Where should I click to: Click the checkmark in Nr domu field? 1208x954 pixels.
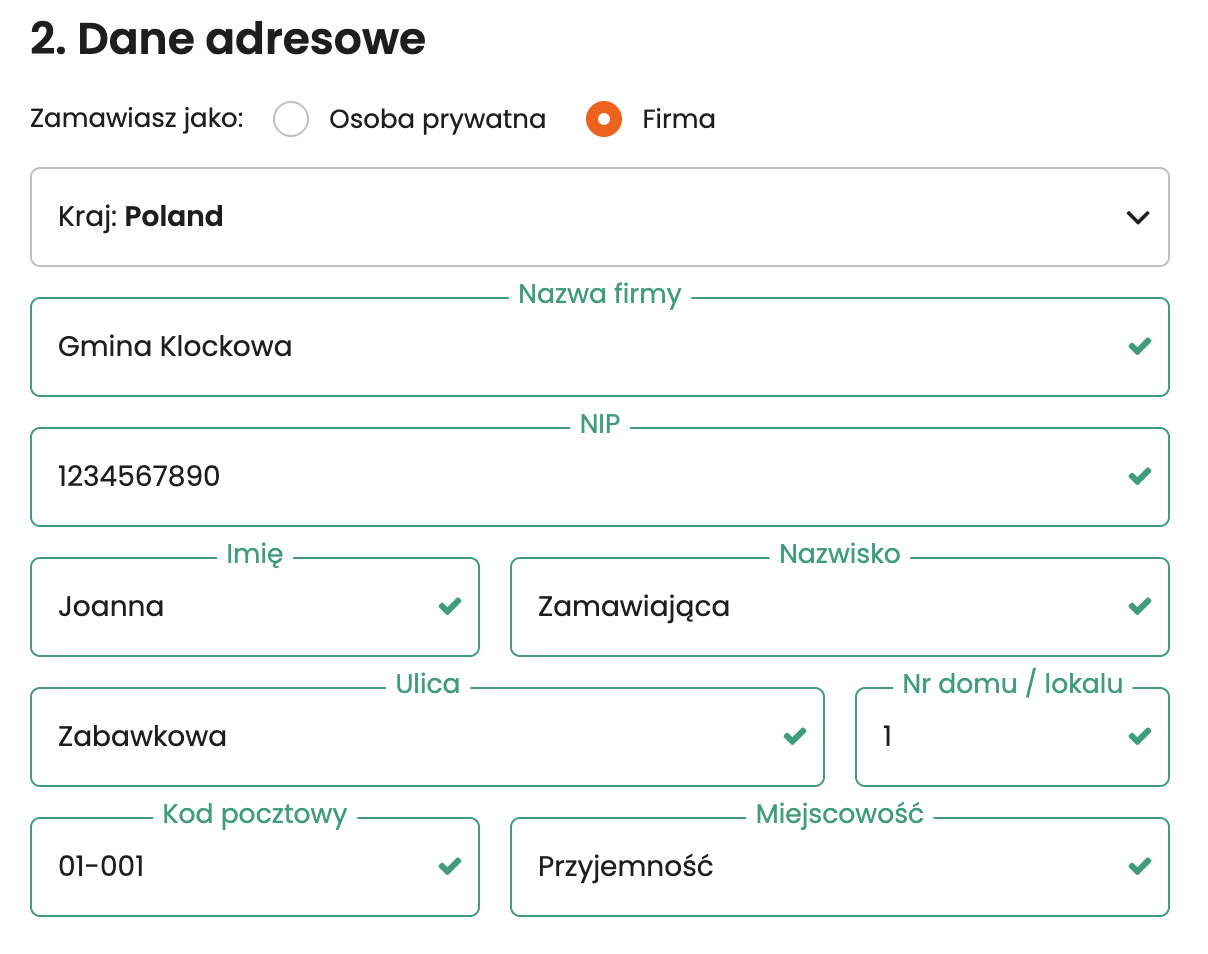click(x=1139, y=736)
